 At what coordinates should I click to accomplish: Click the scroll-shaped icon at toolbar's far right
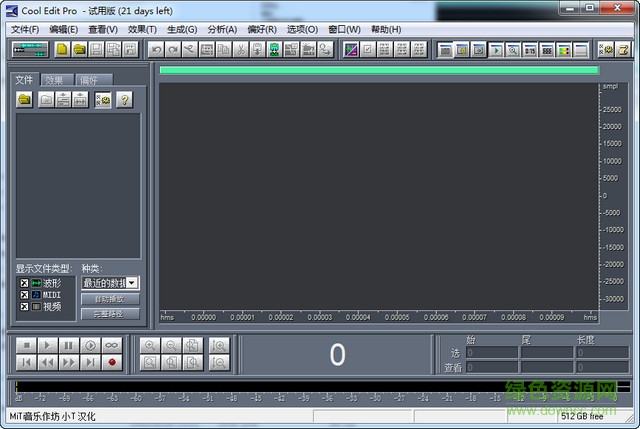[623, 50]
